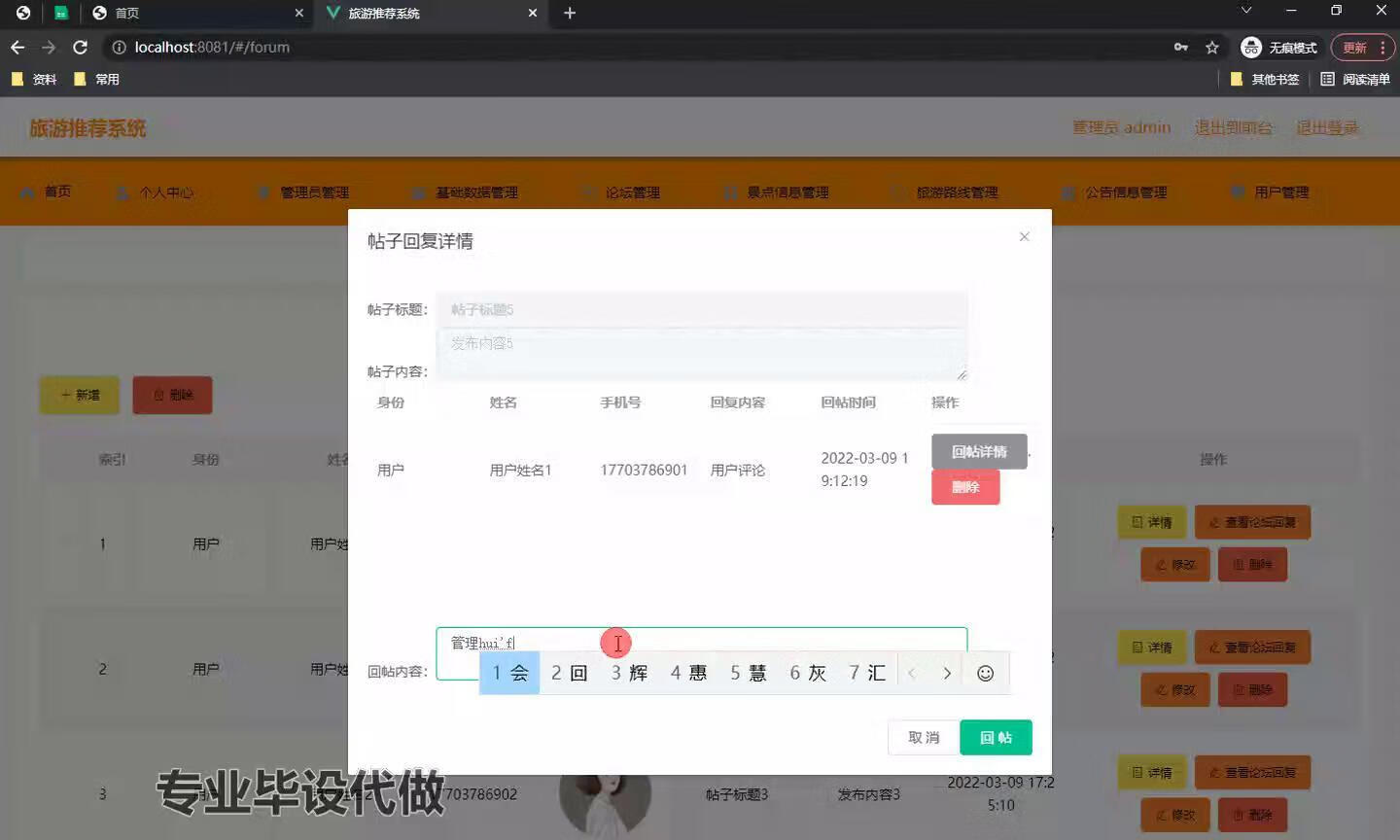Open the tab search dropdown arrow
The image size is (1400, 840).
(1246, 11)
